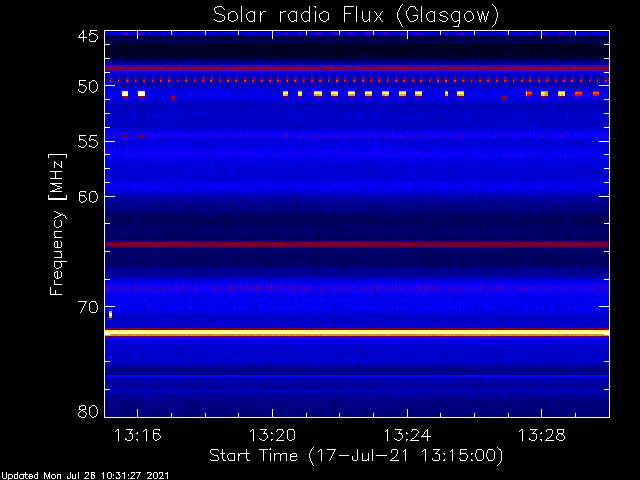Click the 'Frequency [MHz]' axis label
The image size is (640, 480).
point(59,223)
